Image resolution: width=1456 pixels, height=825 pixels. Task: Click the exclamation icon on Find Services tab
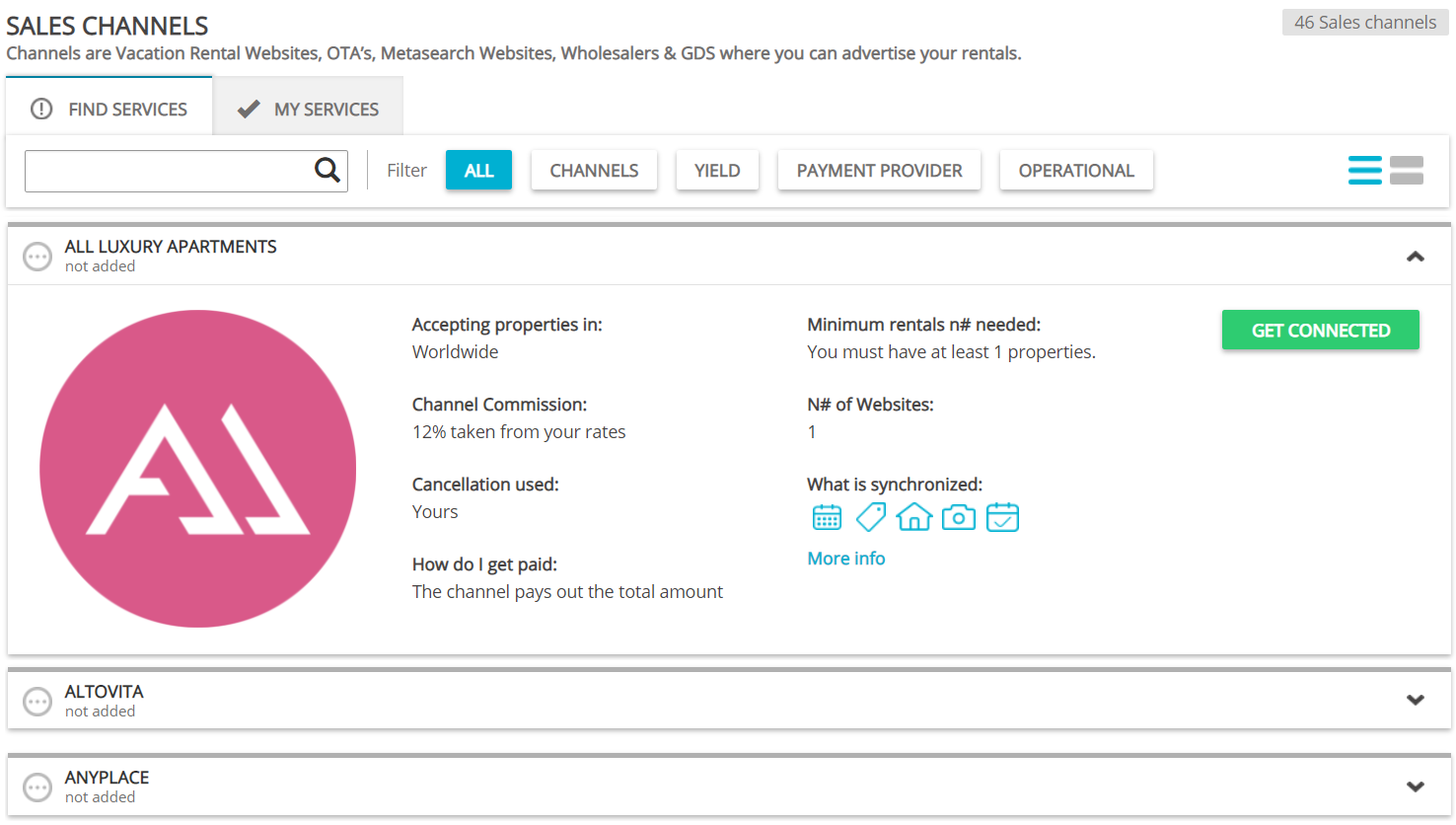point(41,109)
